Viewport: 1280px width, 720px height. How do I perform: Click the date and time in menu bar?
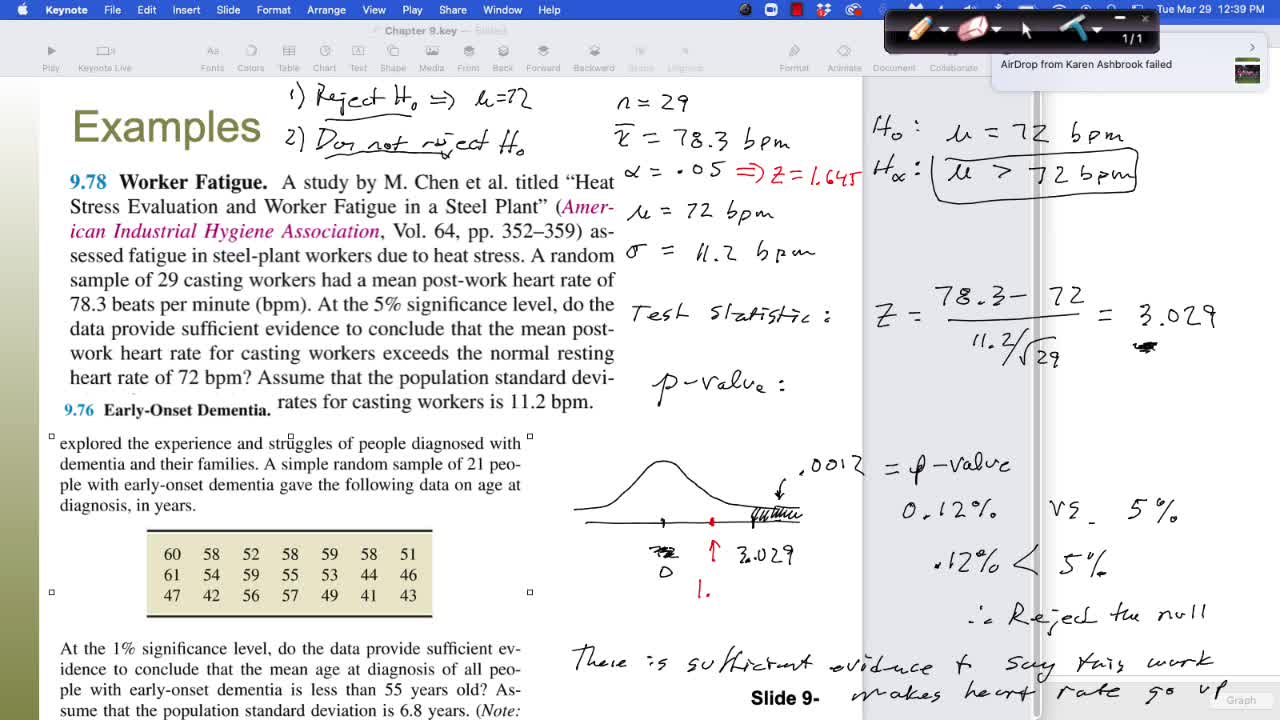pyautogui.click(x=1210, y=10)
